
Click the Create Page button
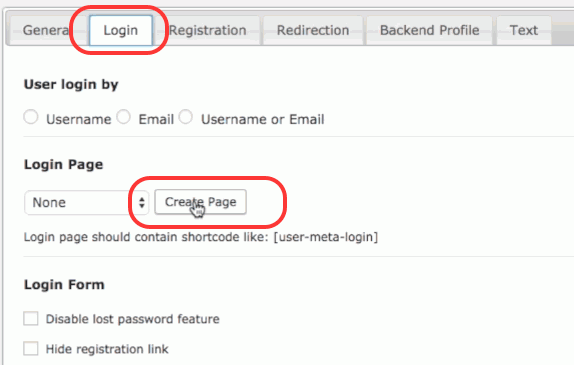click(200, 202)
